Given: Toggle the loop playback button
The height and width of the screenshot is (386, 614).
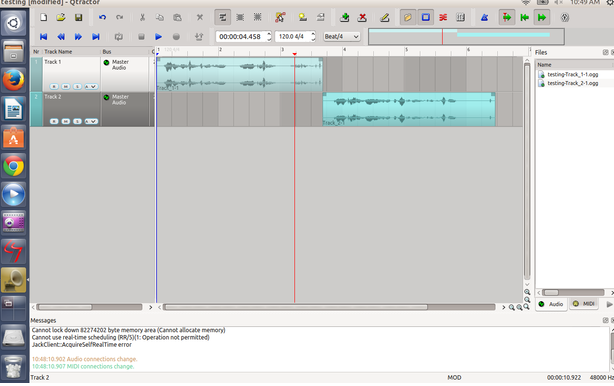Looking at the screenshot, I should click(118, 36).
